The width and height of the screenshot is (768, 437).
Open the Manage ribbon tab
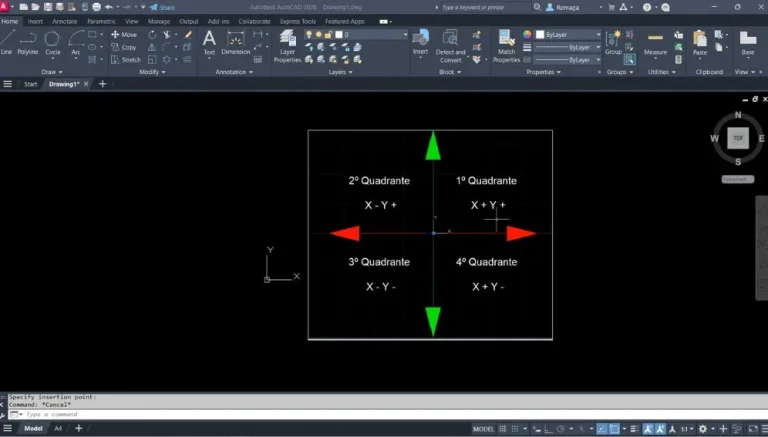click(159, 21)
